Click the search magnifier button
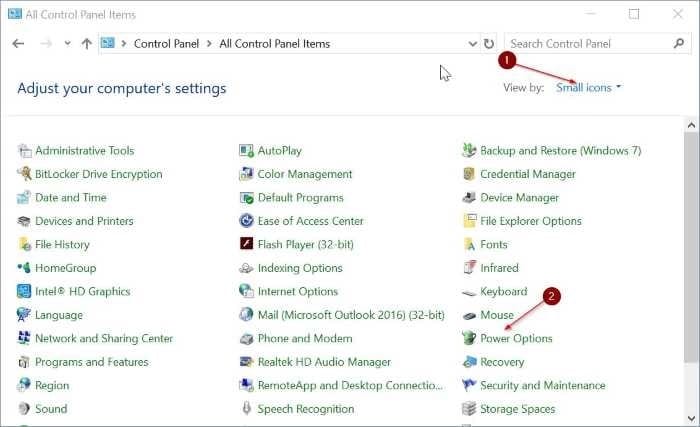The height and width of the screenshot is (427, 700). [x=679, y=43]
